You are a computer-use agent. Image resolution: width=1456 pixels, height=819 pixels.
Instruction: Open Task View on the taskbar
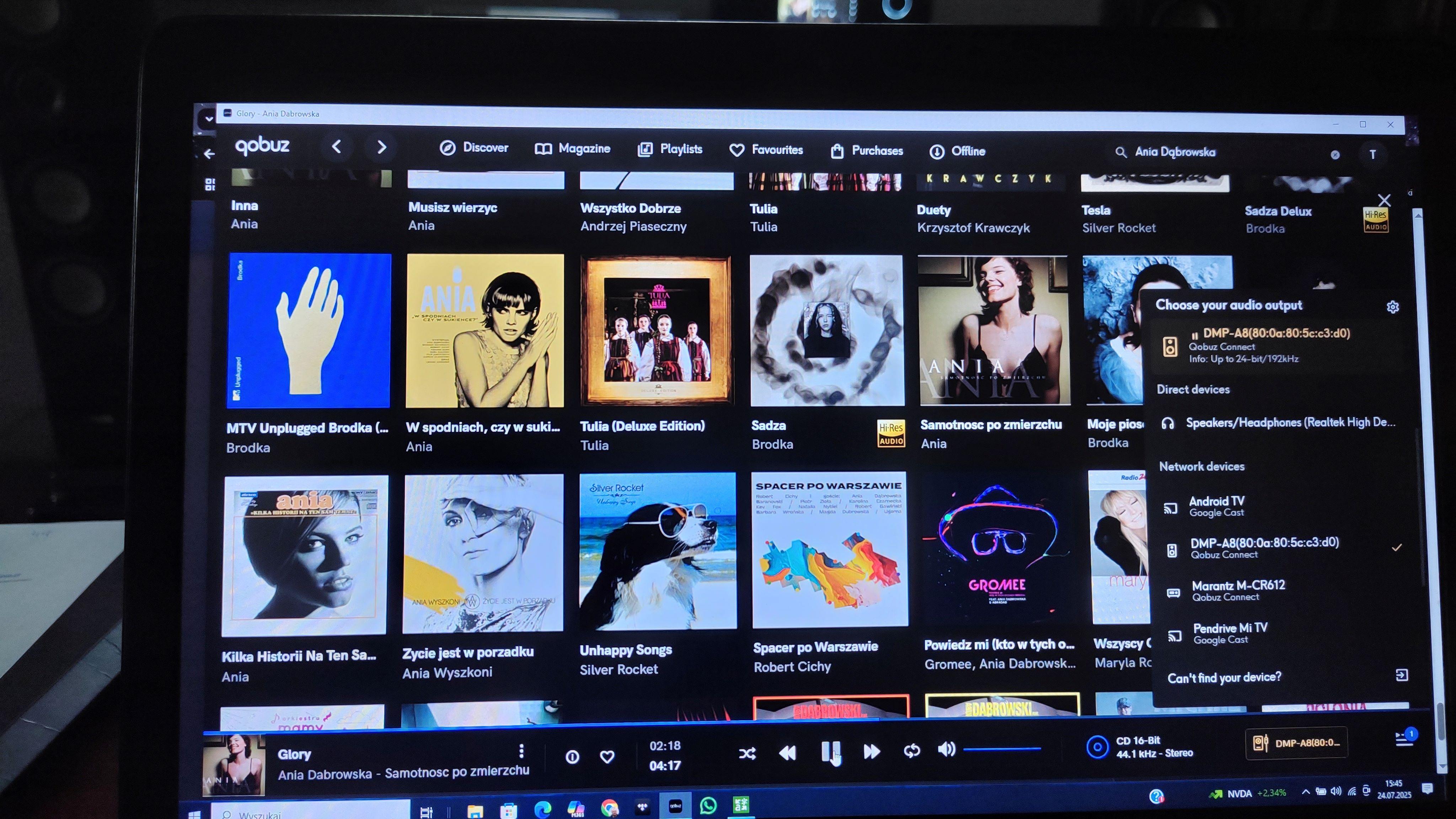426,812
